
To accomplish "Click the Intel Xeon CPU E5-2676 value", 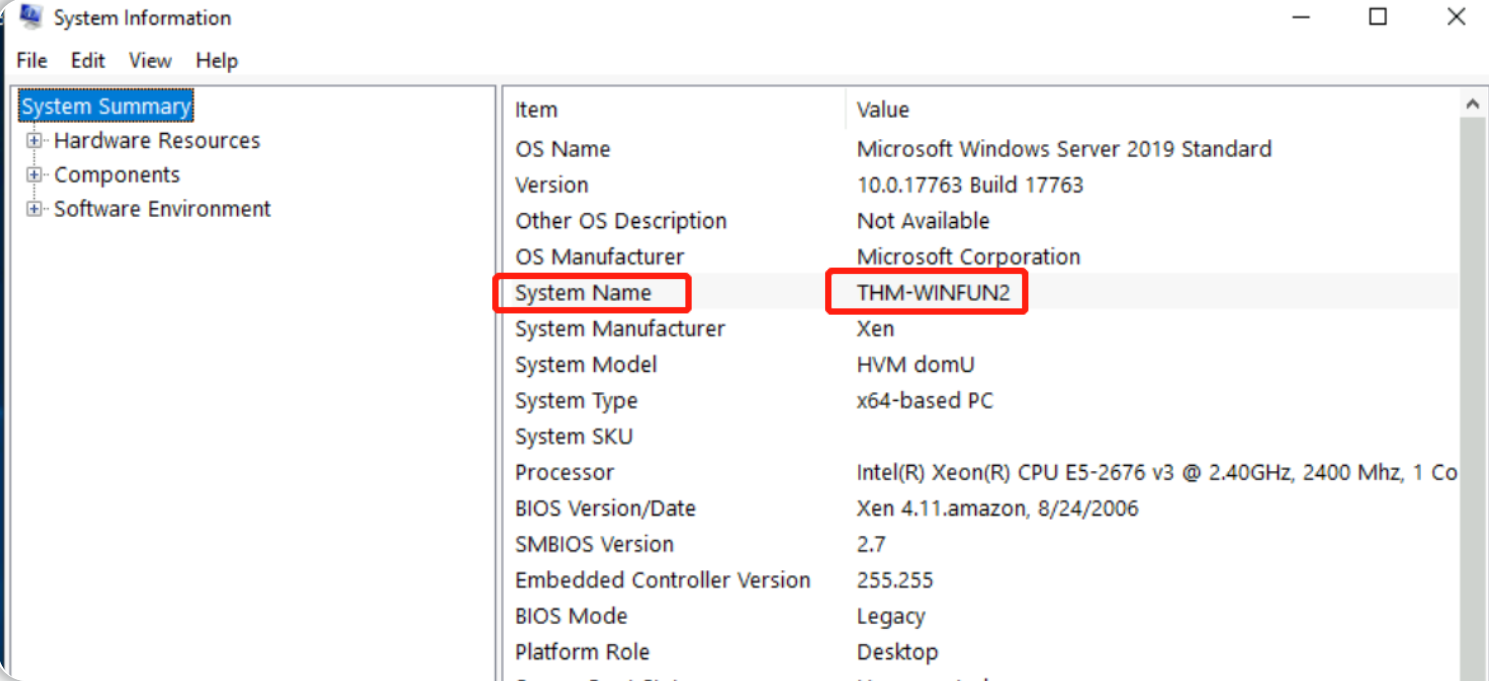I will coord(1157,473).
